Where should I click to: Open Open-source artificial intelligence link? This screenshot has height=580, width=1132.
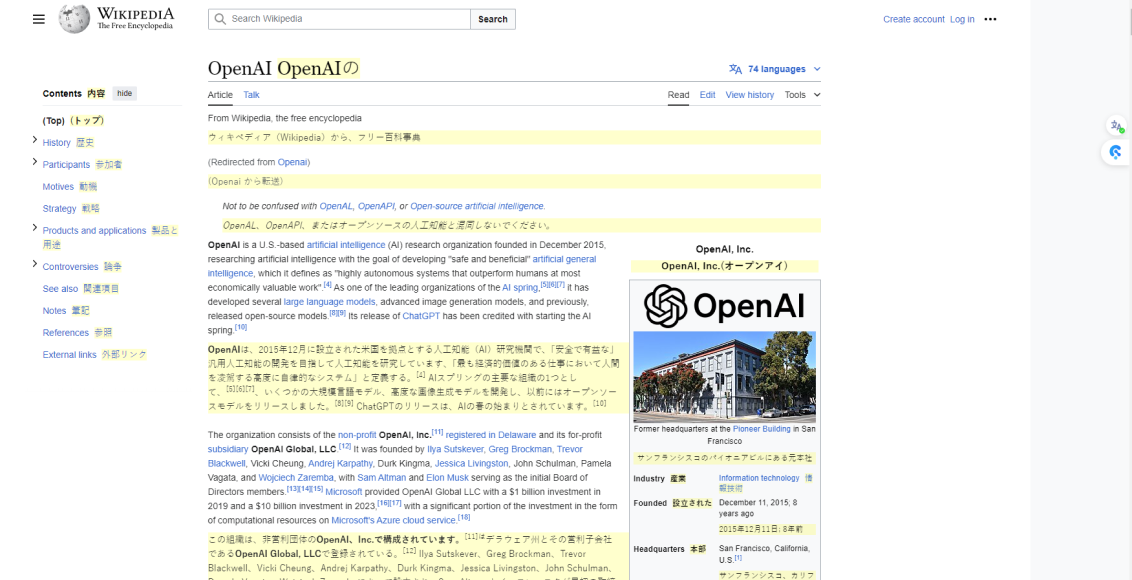(476, 206)
